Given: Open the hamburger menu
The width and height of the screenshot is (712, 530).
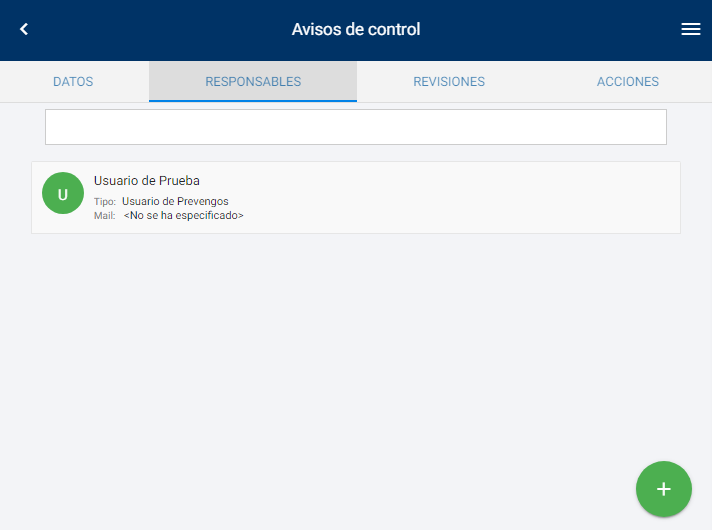Looking at the screenshot, I should (690, 30).
